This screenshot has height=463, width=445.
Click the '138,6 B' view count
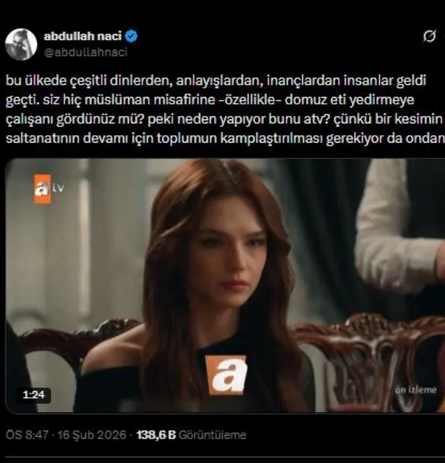pyautogui.click(x=156, y=435)
